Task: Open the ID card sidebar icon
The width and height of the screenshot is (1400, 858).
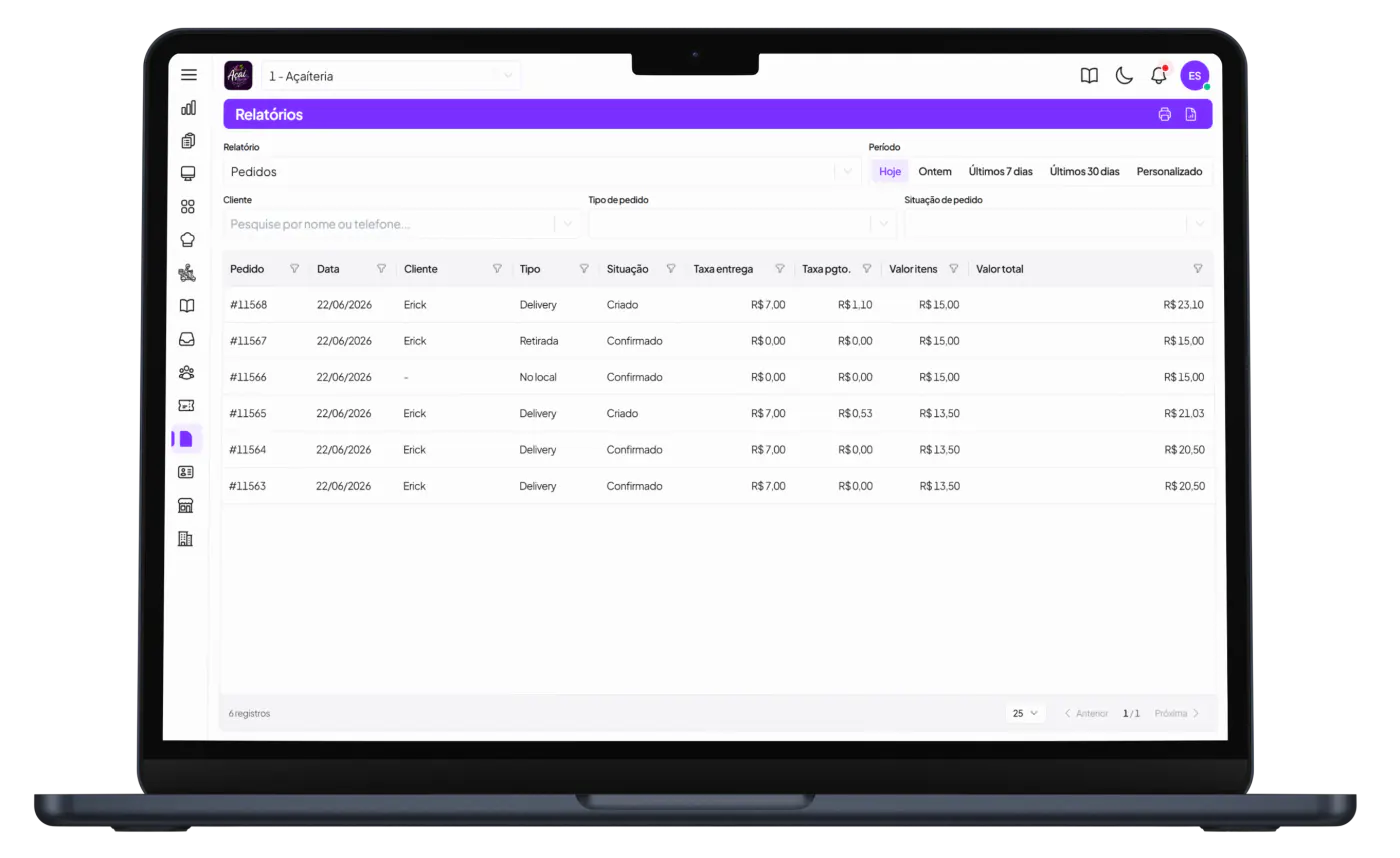Action: pyautogui.click(x=186, y=472)
